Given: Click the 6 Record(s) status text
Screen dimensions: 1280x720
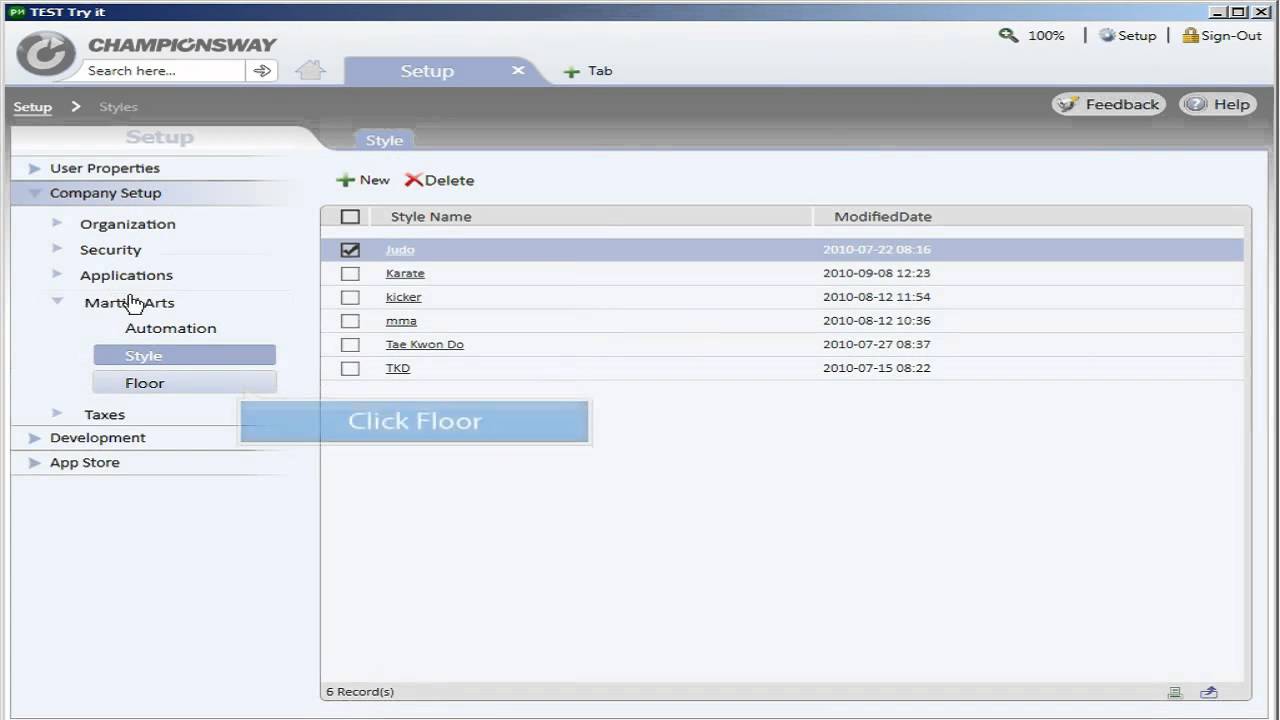Looking at the screenshot, I should [x=360, y=692].
